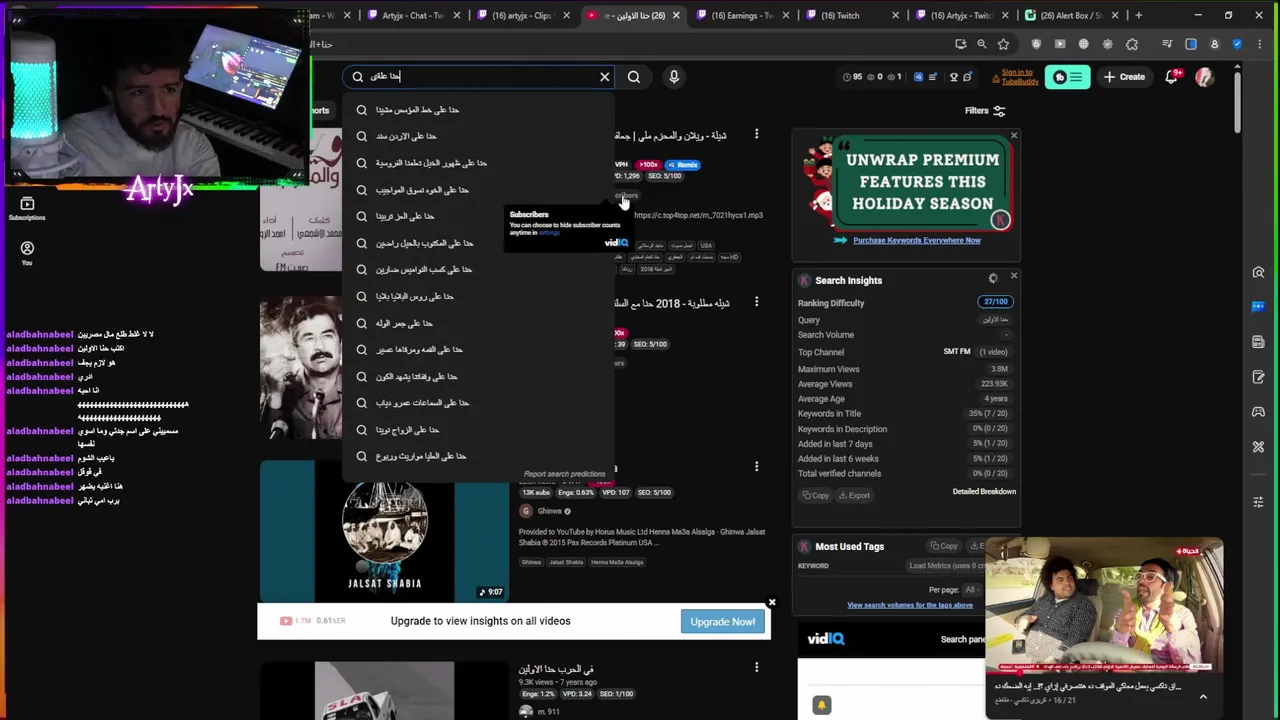The height and width of the screenshot is (720, 1280).
Task: Open options menu for Ghinwa video
Action: pyautogui.click(x=756, y=467)
